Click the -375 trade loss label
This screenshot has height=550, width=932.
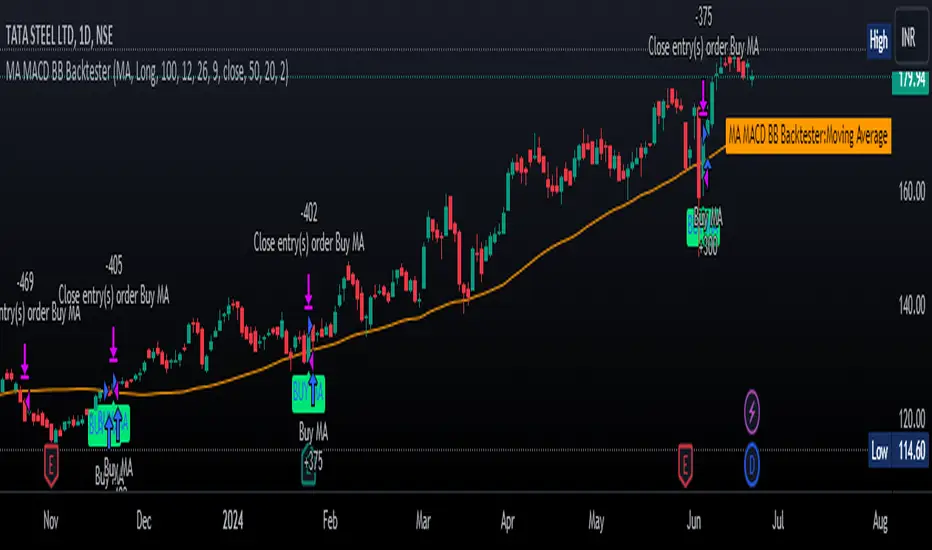703,17
